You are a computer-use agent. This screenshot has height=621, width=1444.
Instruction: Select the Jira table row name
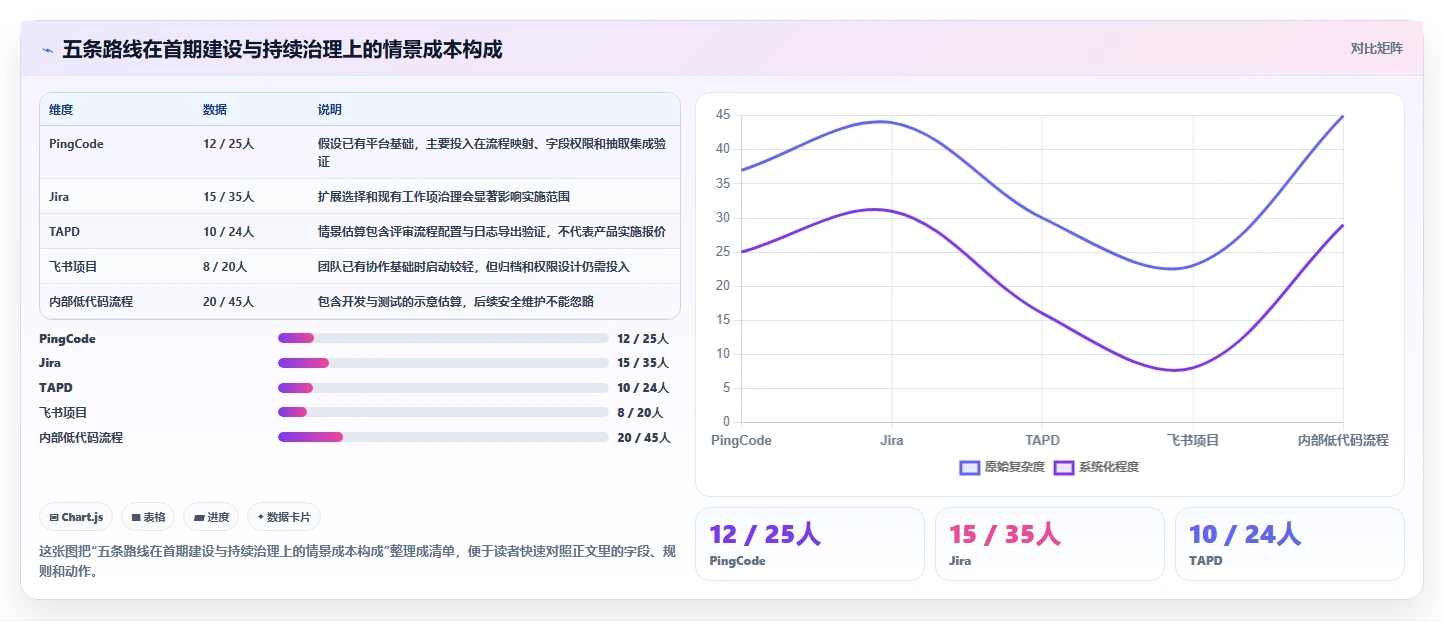coord(59,197)
